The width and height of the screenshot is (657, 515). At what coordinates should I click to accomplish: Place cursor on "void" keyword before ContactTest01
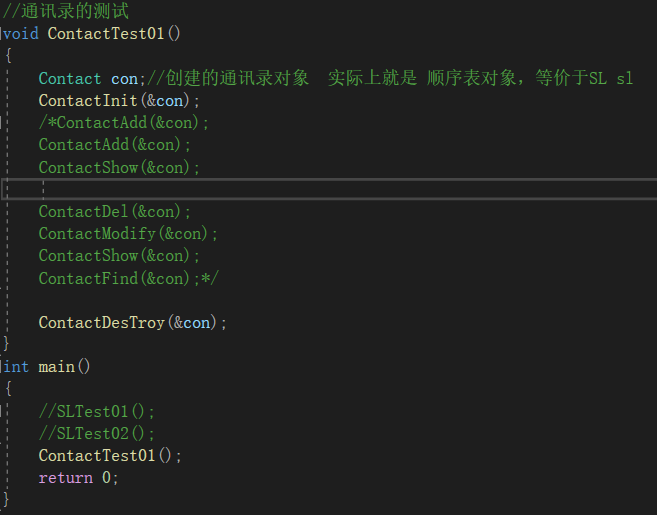(x=21, y=33)
